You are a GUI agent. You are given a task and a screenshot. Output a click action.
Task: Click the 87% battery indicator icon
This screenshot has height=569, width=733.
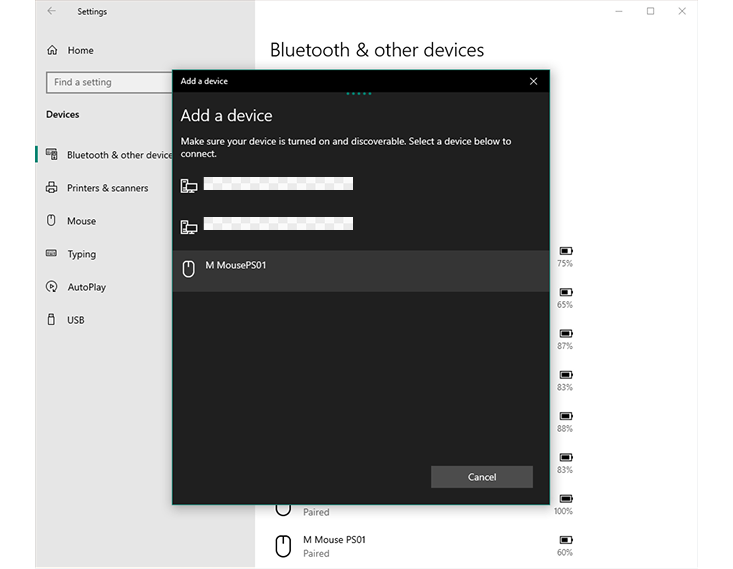[x=566, y=333]
